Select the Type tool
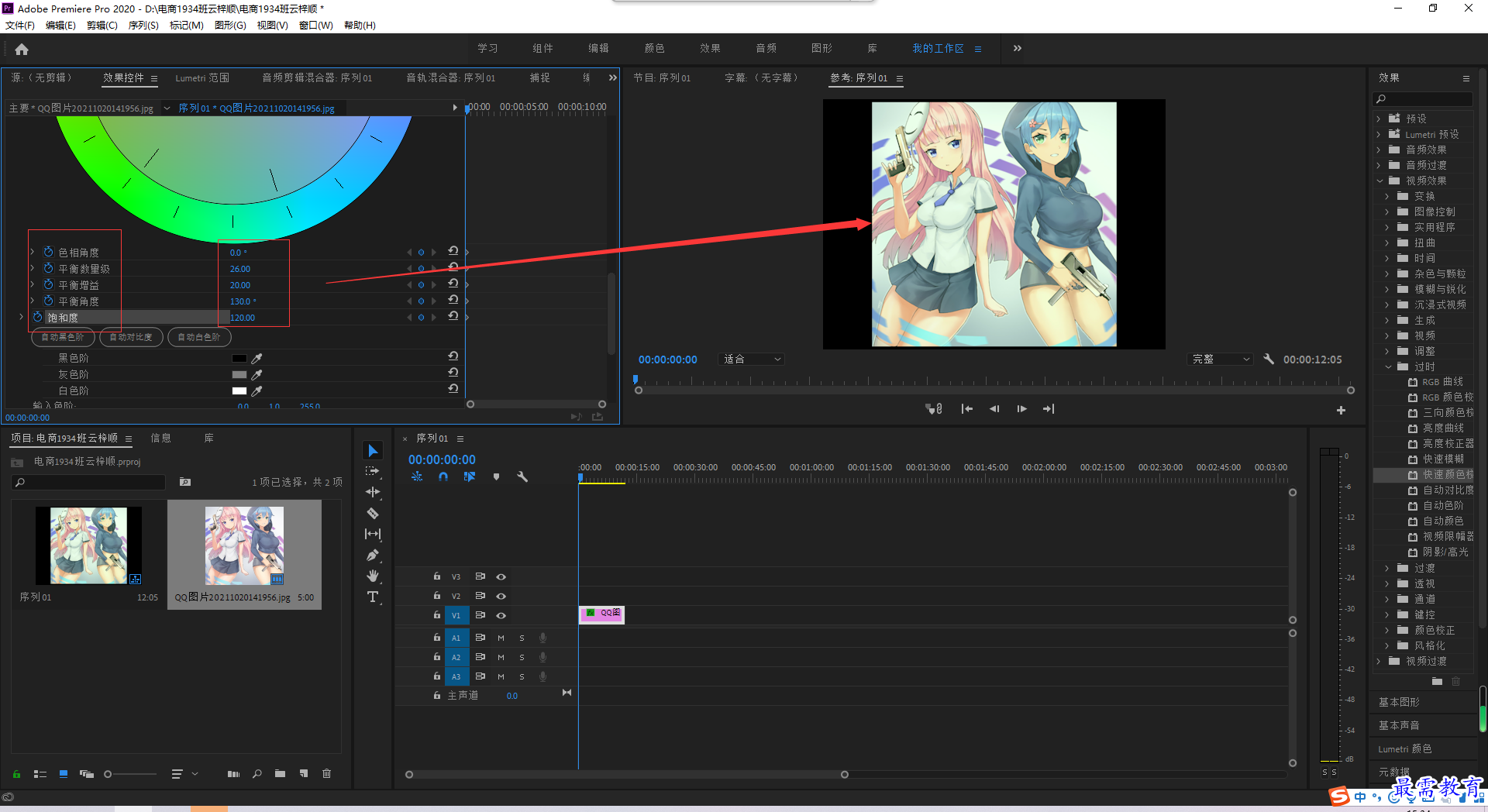Image resolution: width=1488 pixels, height=812 pixels. pos(373,597)
